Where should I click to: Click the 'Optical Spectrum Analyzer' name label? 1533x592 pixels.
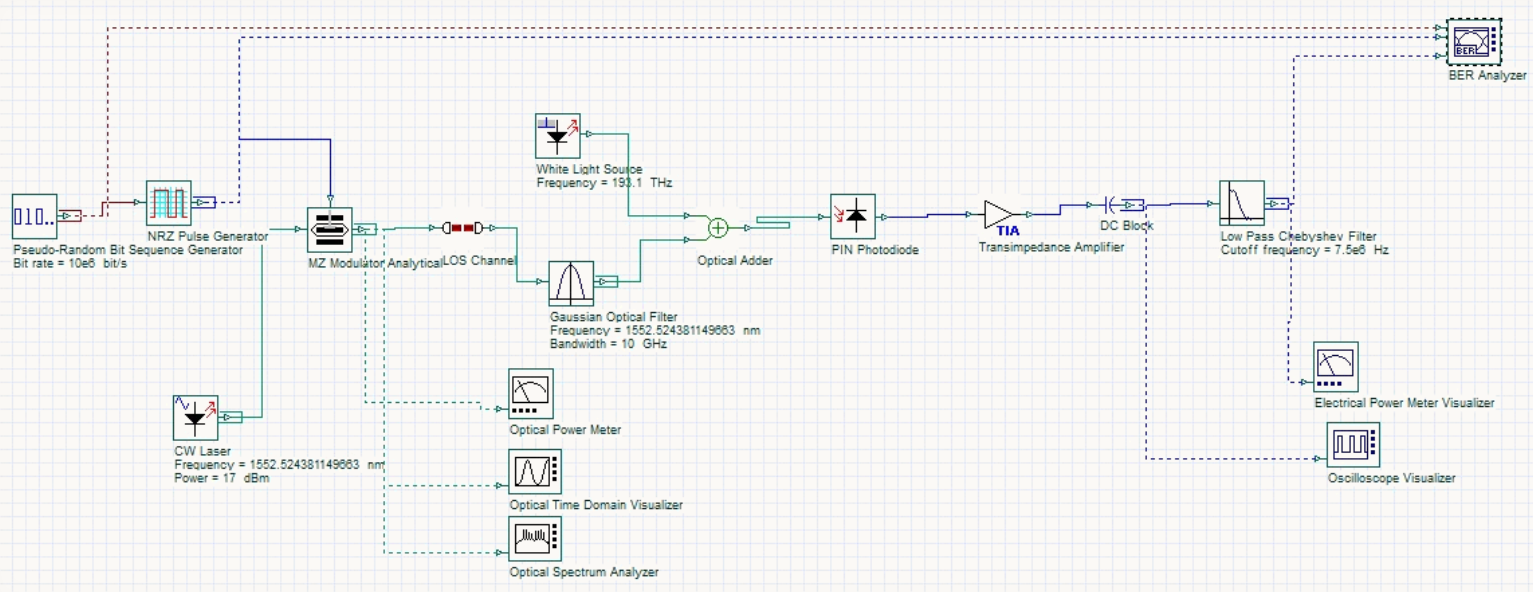coord(584,572)
